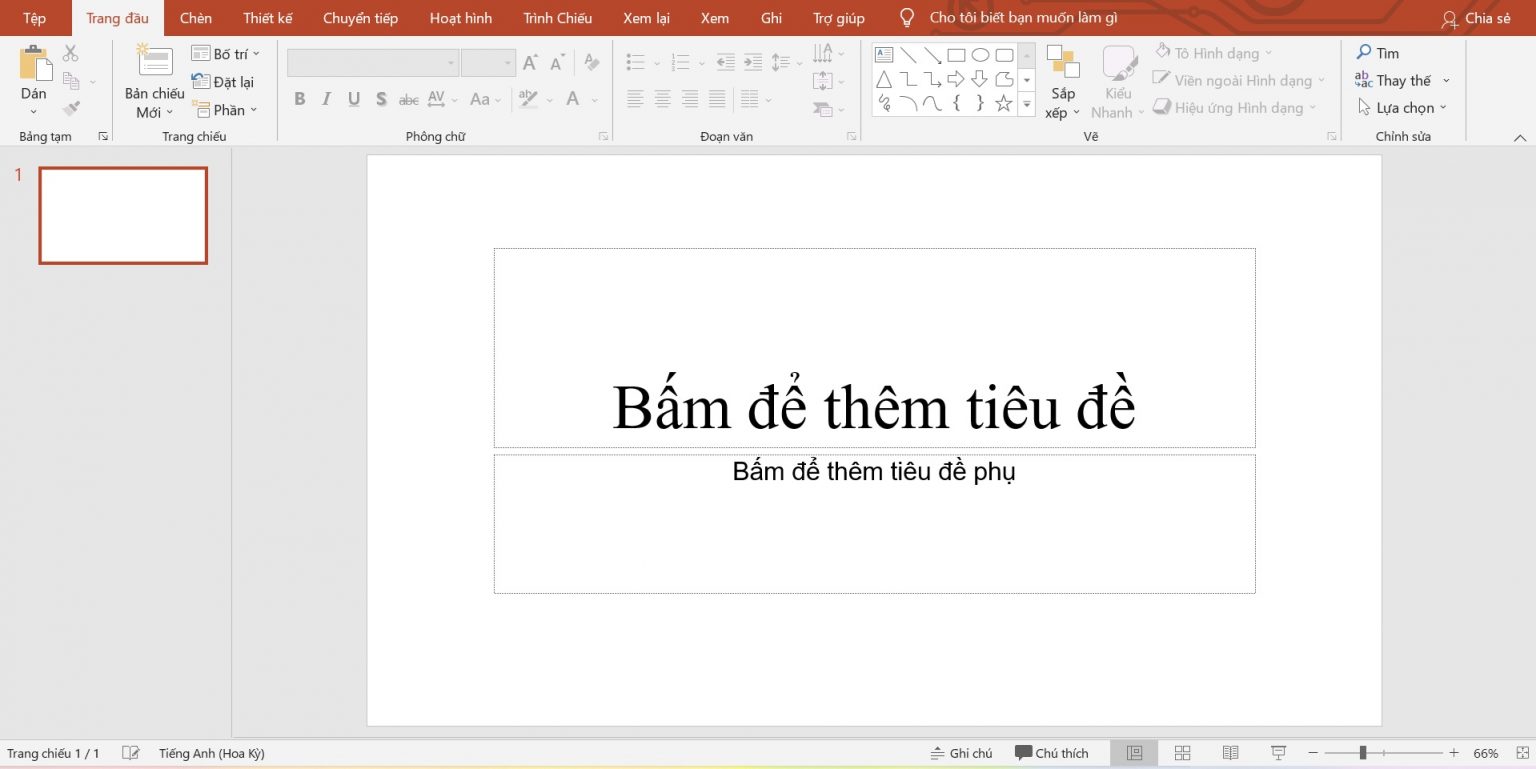
Task: Switch to the Thiết kế design tab
Action: click(x=267, y=18)
